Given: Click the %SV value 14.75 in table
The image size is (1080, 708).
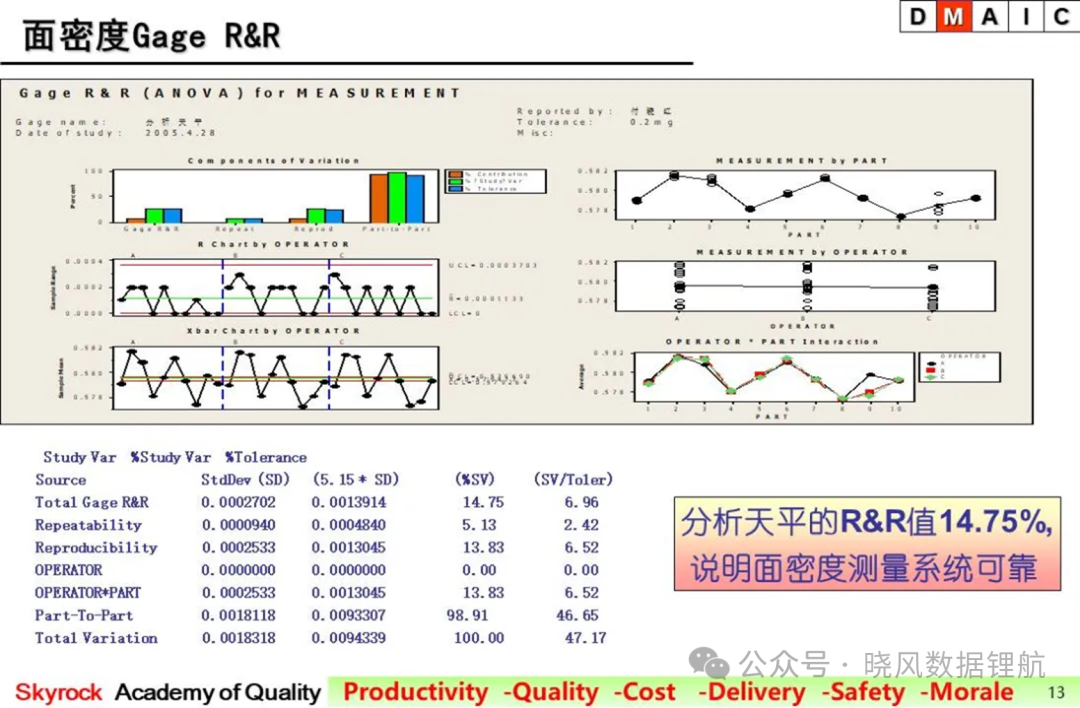Looking at the screenshot, I should [483, 503].
